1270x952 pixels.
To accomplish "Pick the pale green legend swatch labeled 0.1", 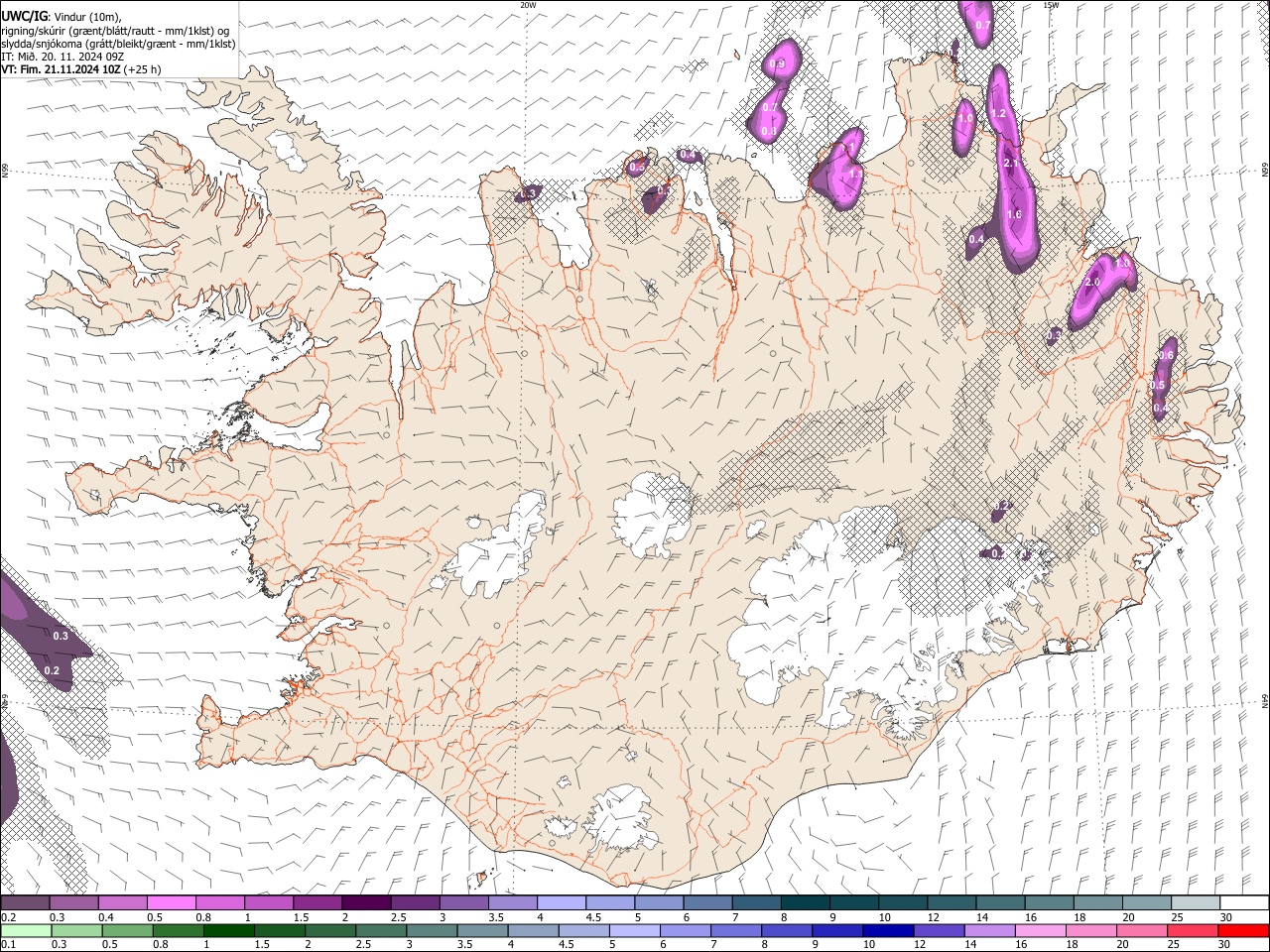I will pos(26,931).
